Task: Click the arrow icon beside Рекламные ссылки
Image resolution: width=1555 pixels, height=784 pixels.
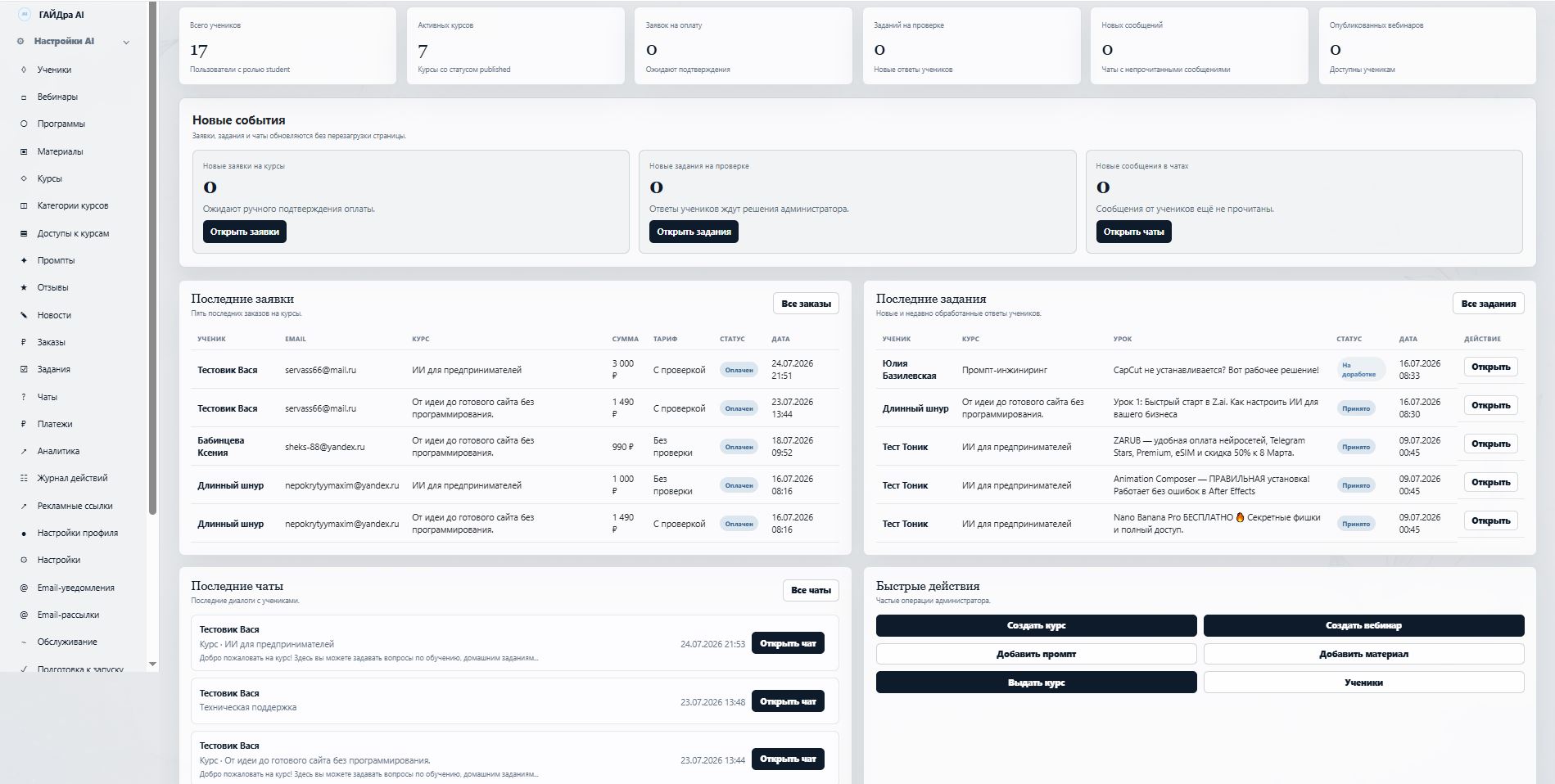Action: [24, 506]
